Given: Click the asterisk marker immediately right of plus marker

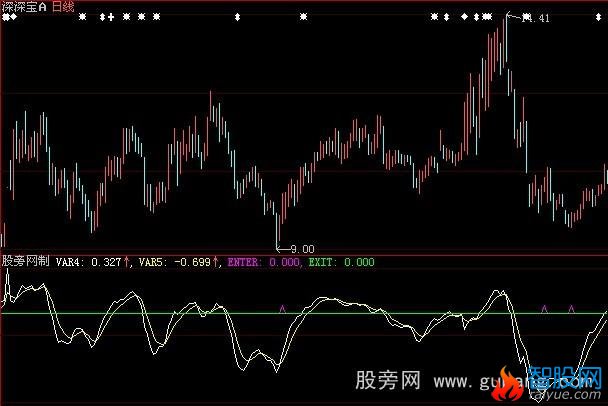Looking at the screenshot, I should pos(126,17).
